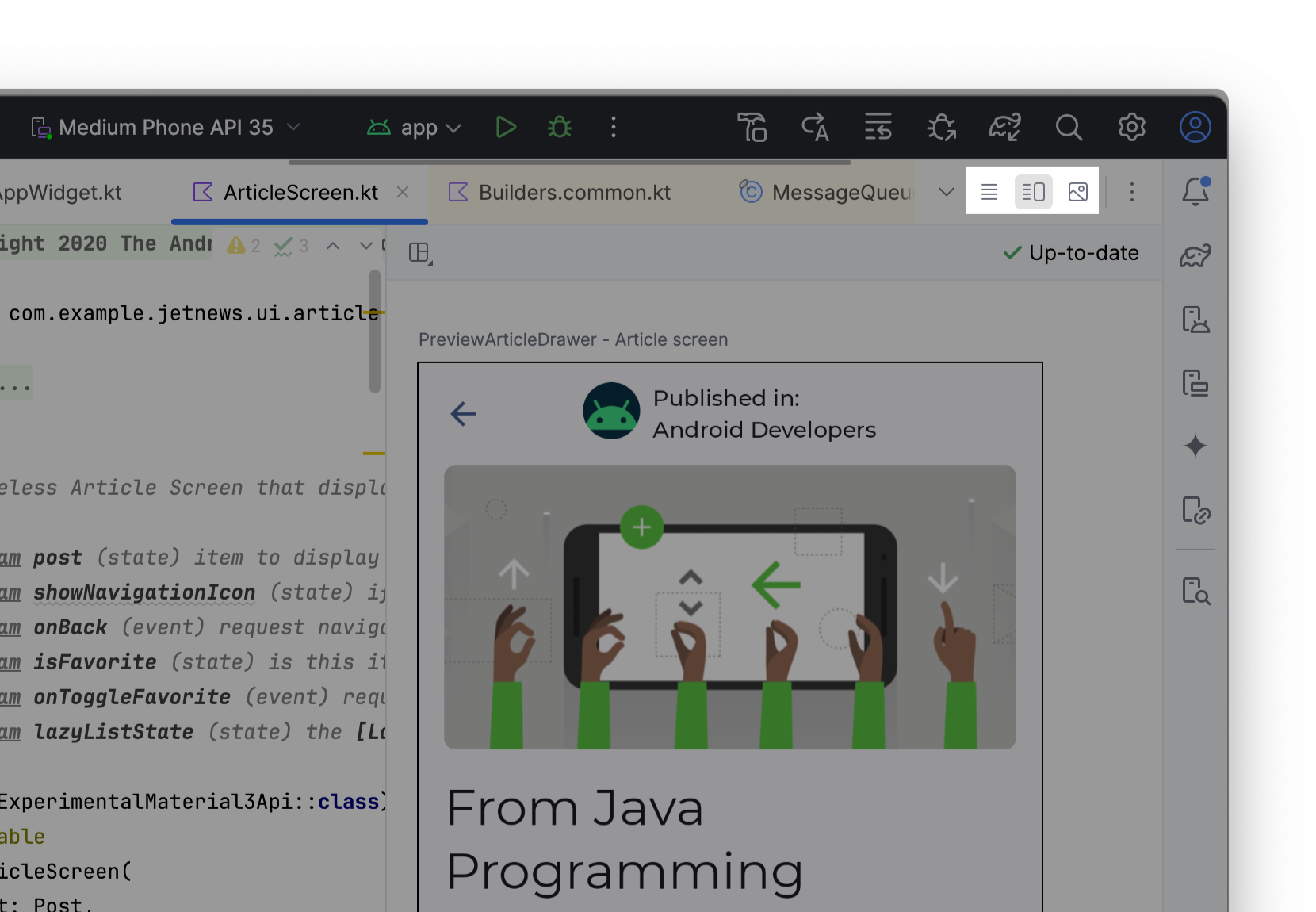Open Gemini sparkle tool window
Screen dimensions: 1316x912
[1195, 446]
